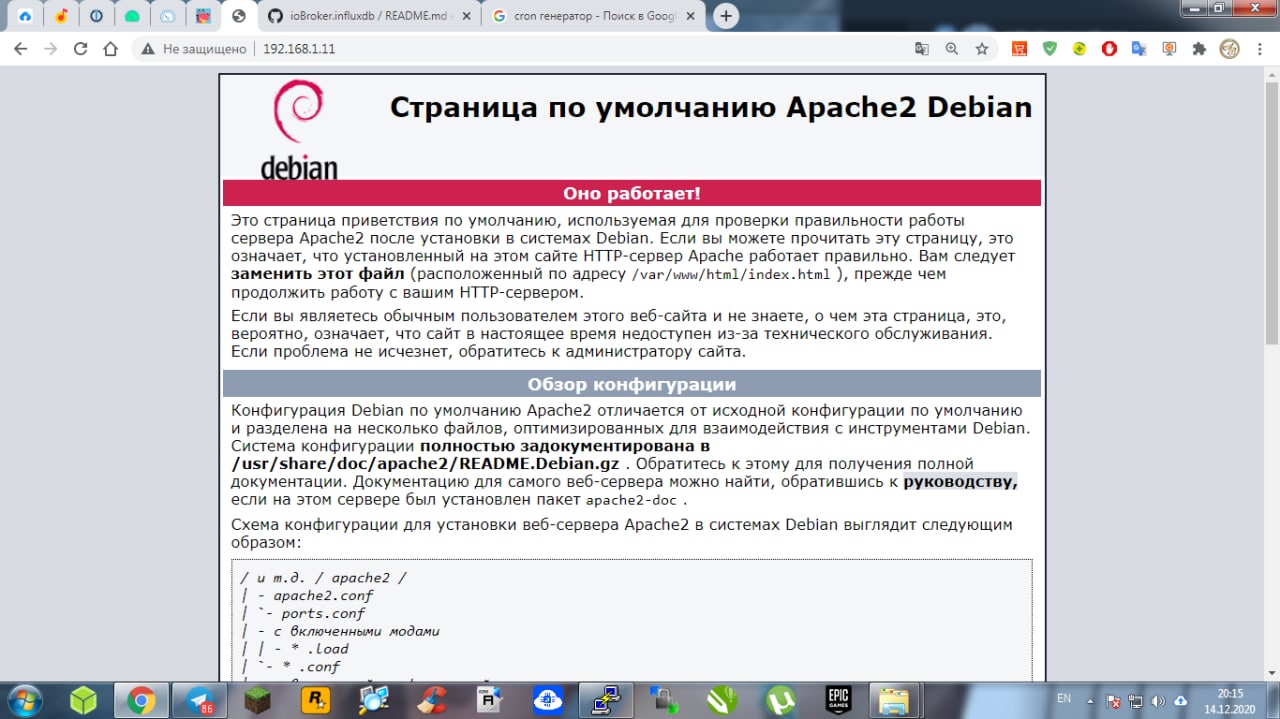Open the Windows Start button
Viewport: 1280px width, 719px height.
[x=23, y=700]
